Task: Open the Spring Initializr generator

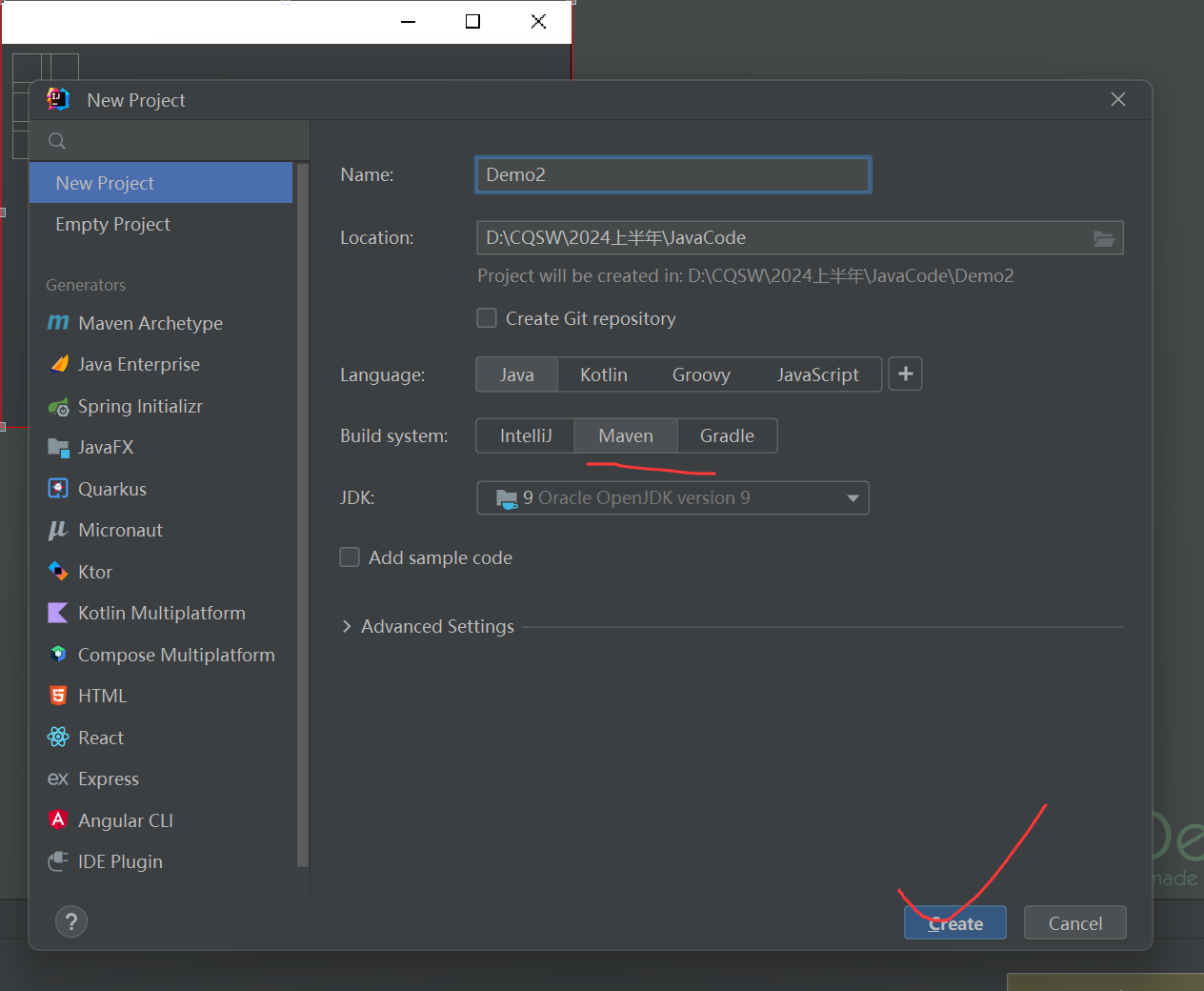Action: coord(140,406)
